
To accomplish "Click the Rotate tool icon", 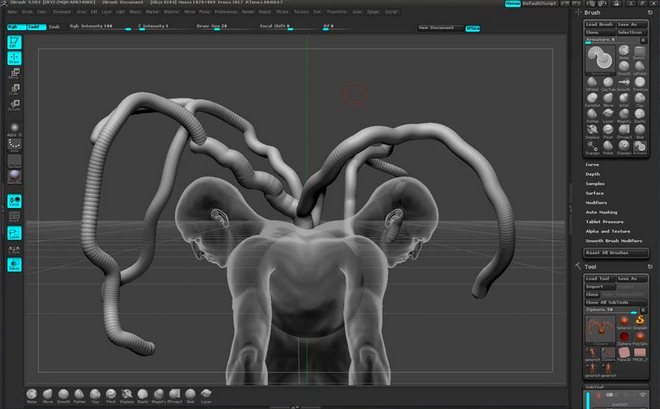I will [15, 103].
